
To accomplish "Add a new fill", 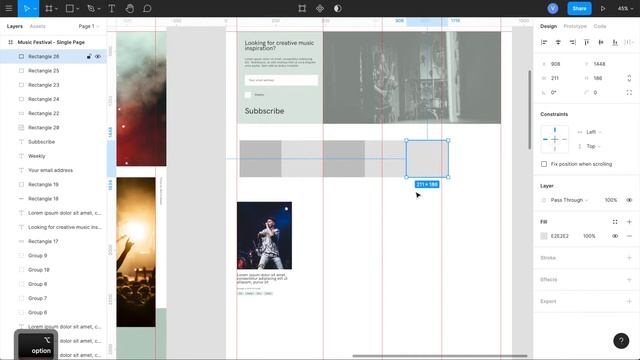I will [629, 222].
